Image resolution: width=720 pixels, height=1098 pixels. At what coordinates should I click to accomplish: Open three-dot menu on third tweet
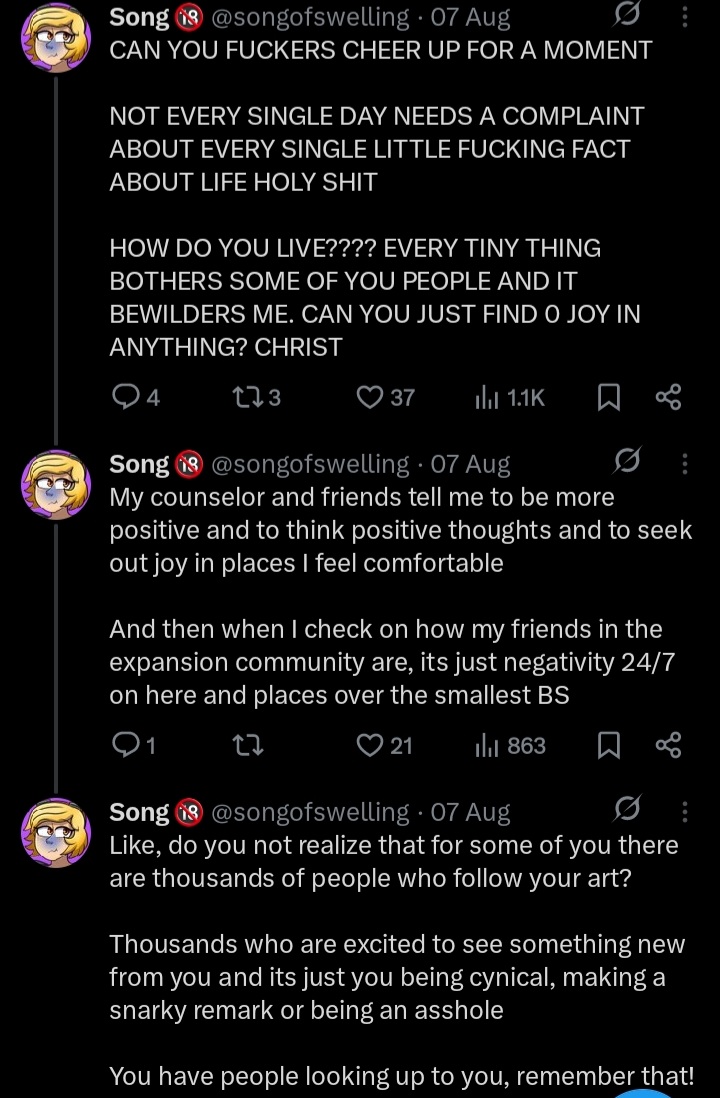tap(684, 811)
